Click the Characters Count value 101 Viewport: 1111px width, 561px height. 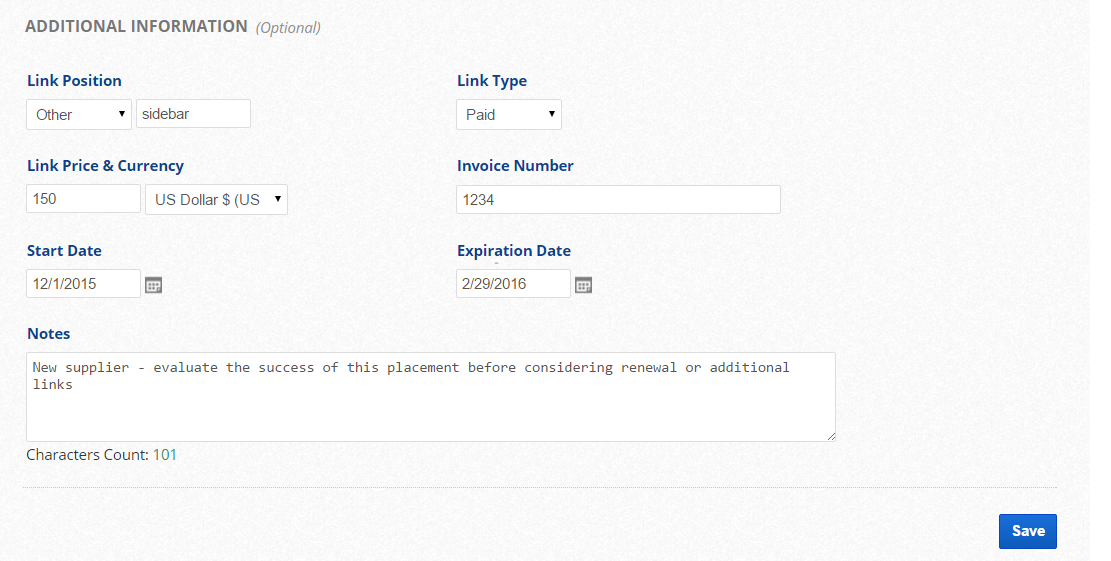pos(165,455)
